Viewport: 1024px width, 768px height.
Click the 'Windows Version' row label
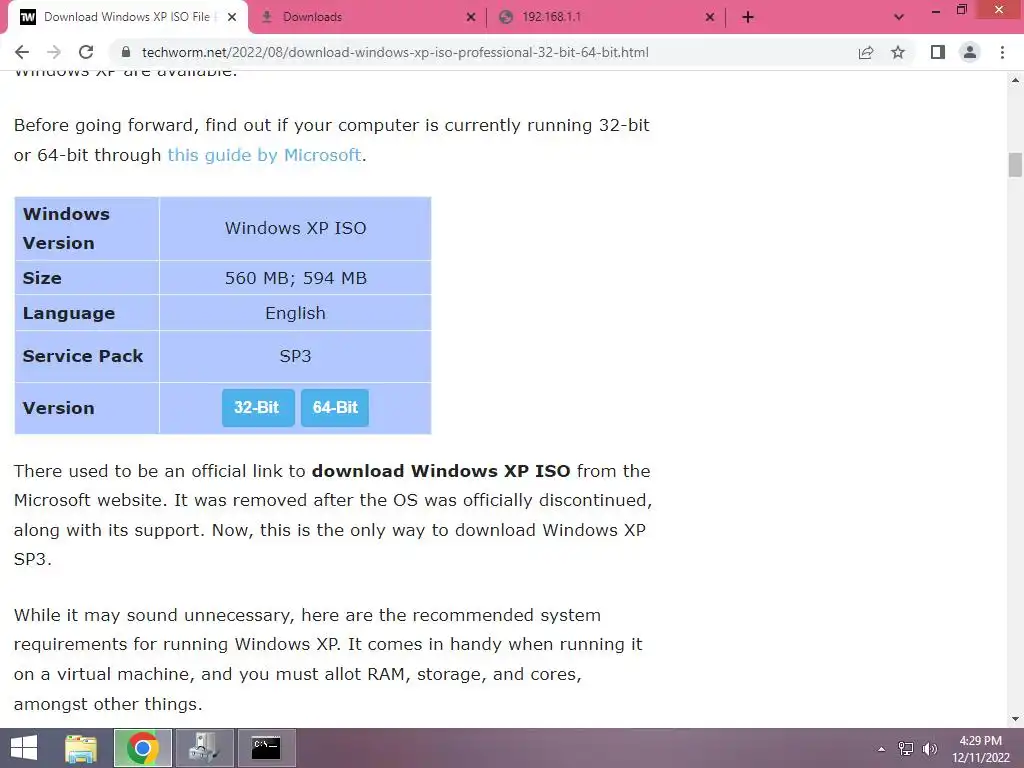click(66, 228)
